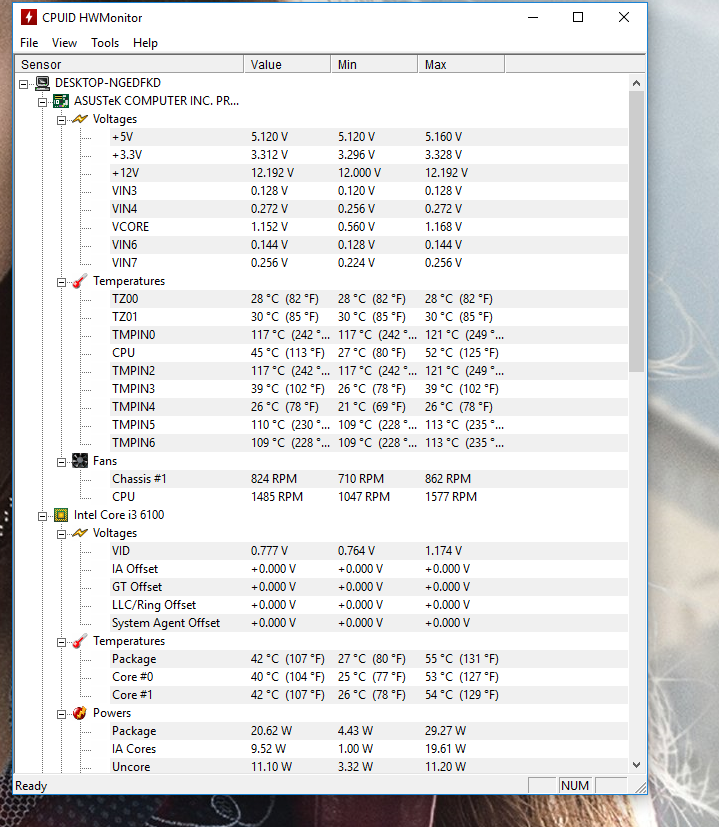Select the Package power row at 20.62 W
The image size is (719, 827).
369,730
